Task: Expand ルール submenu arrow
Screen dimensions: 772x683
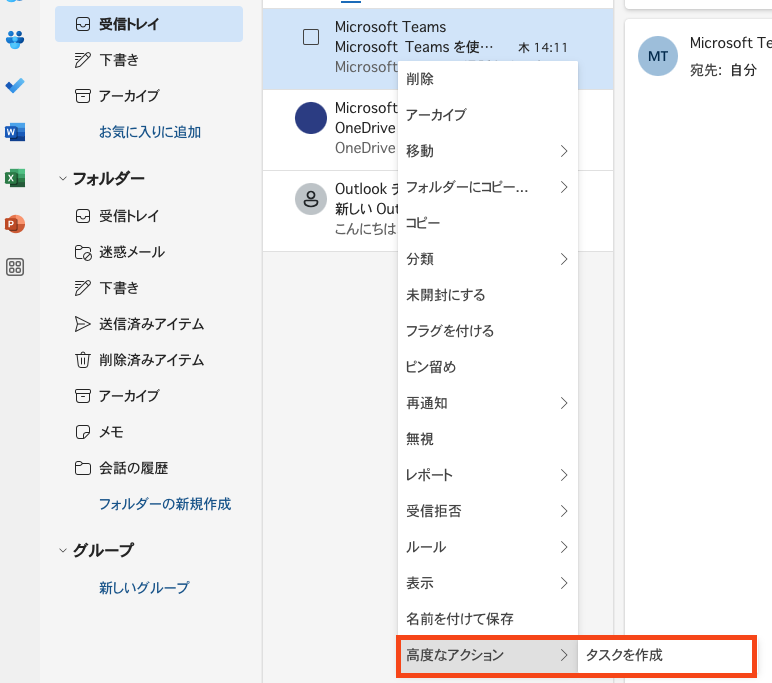Action: (564, 547)
